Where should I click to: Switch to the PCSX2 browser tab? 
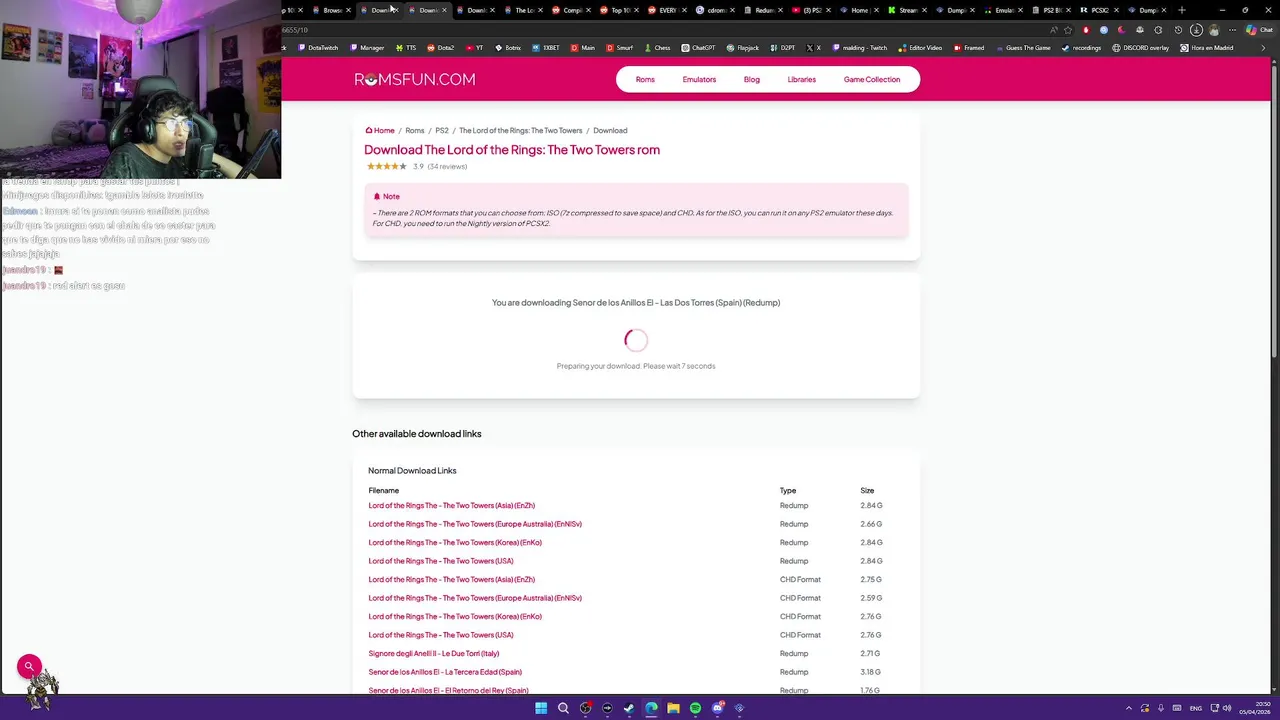click(x=1101, y=10)
